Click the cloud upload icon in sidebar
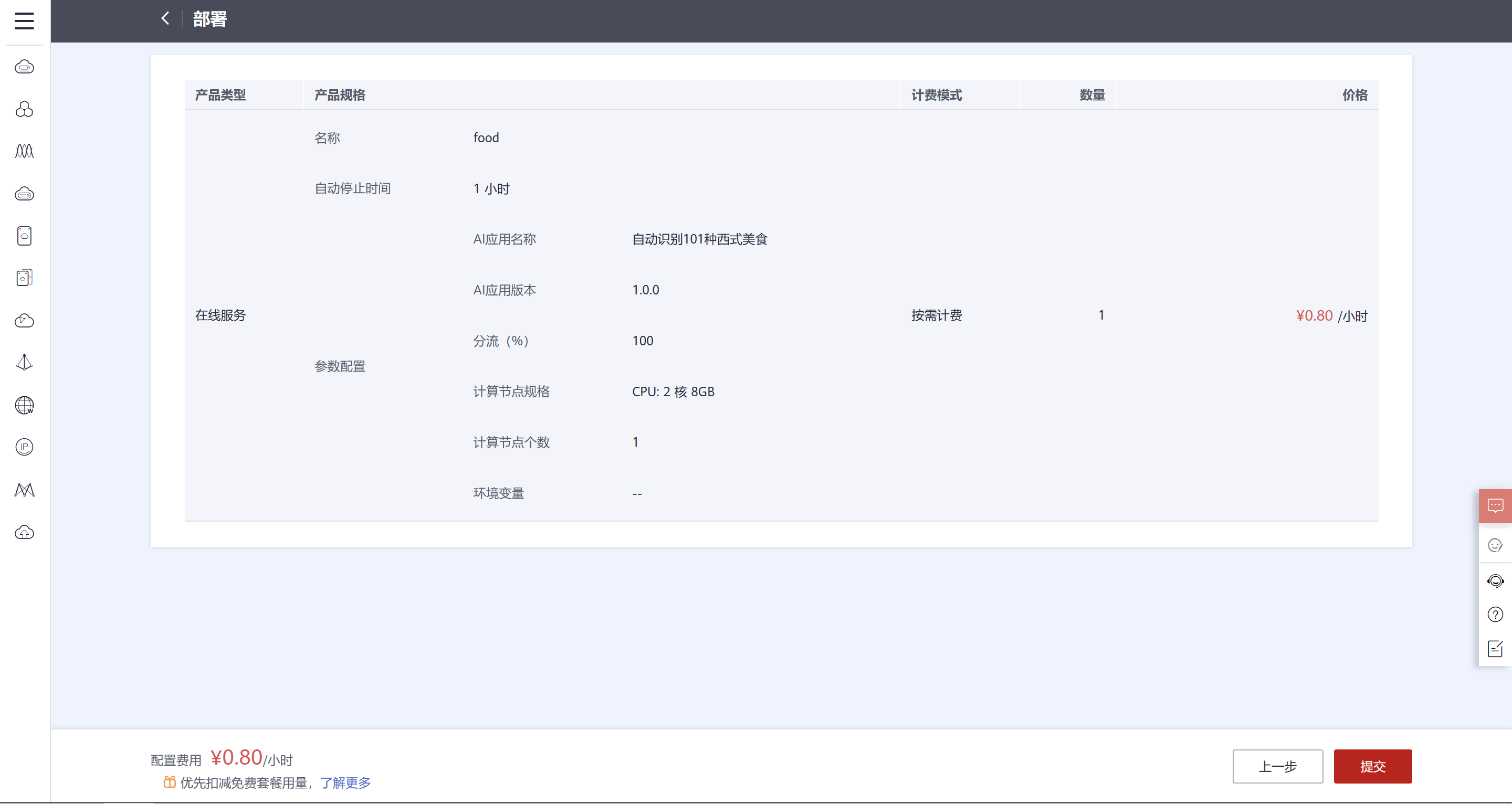The height and width of the screenshot is (804, 1512). point(24,532)
